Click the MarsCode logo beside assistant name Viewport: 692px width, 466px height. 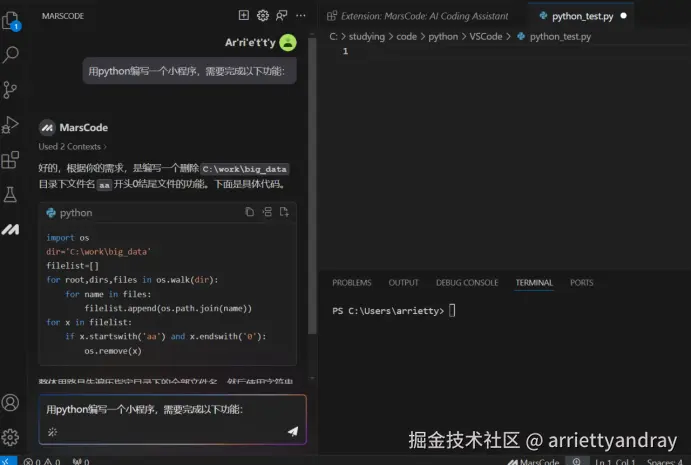tap(47, 128)
